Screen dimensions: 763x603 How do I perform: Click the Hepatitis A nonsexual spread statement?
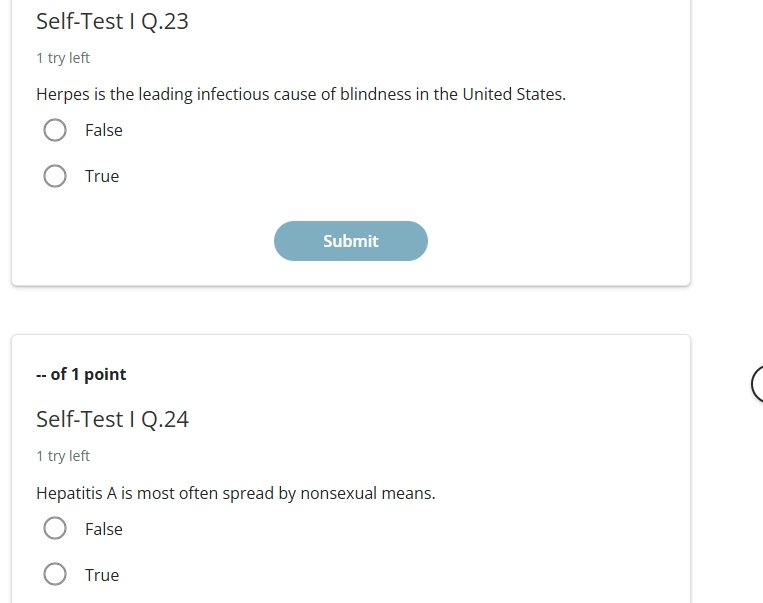pos(236,493)
